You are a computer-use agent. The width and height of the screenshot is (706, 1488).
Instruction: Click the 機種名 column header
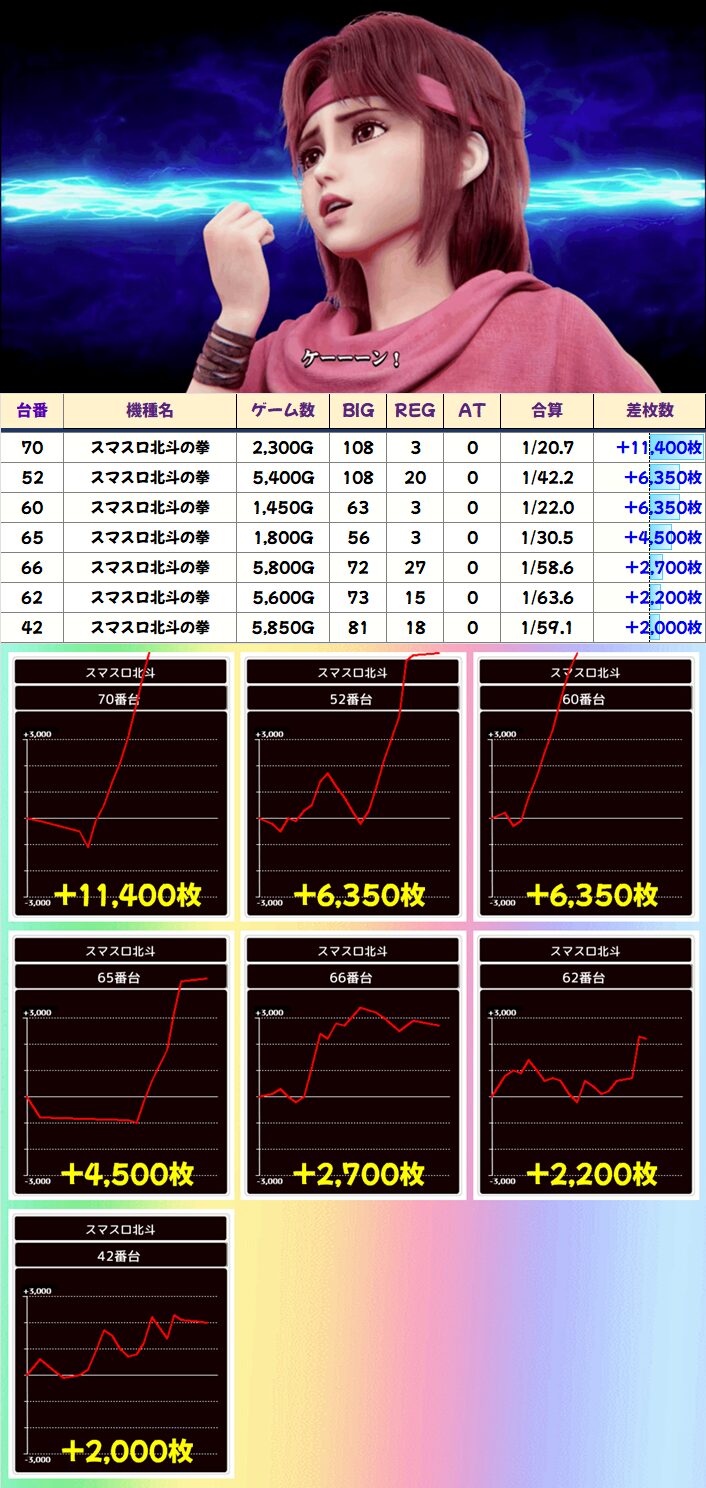click(150, 410)
